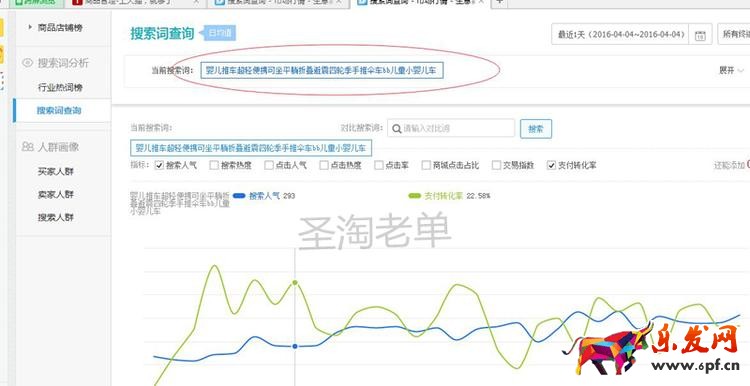Image resolution: width=750 pixels, height=386 pixels.
Task: Click the 日均值 tag next to title
Action: 220,33
